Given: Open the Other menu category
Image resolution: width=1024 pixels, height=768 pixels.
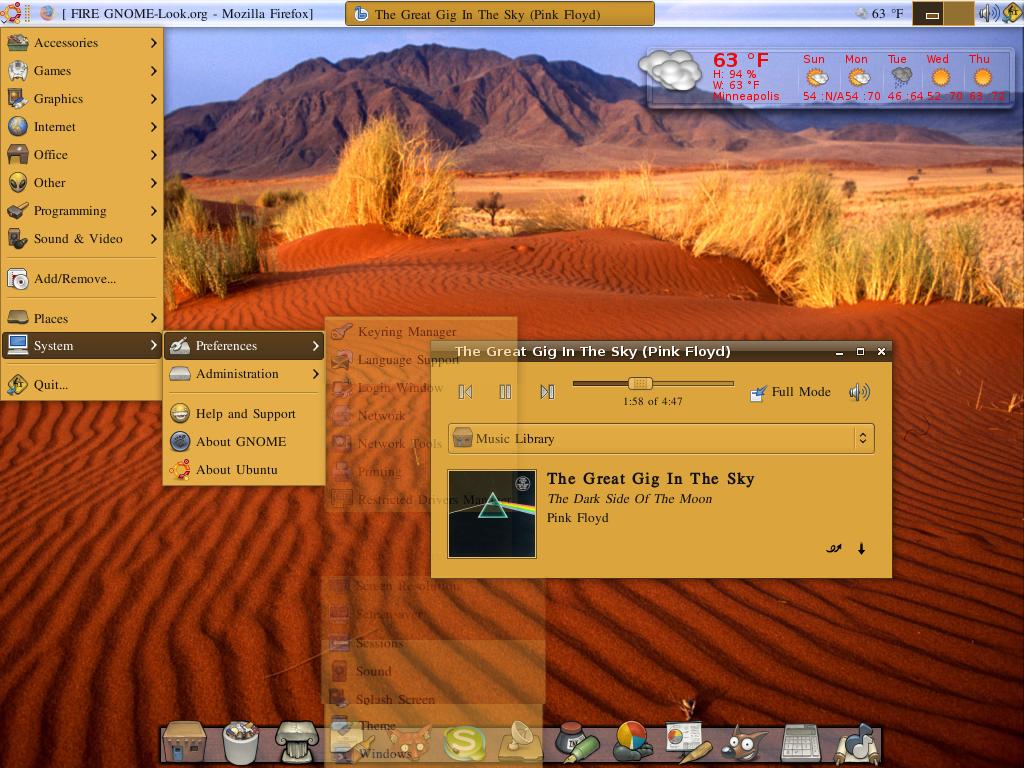Looking at the screenshot, I should click(x=82, y=183).
